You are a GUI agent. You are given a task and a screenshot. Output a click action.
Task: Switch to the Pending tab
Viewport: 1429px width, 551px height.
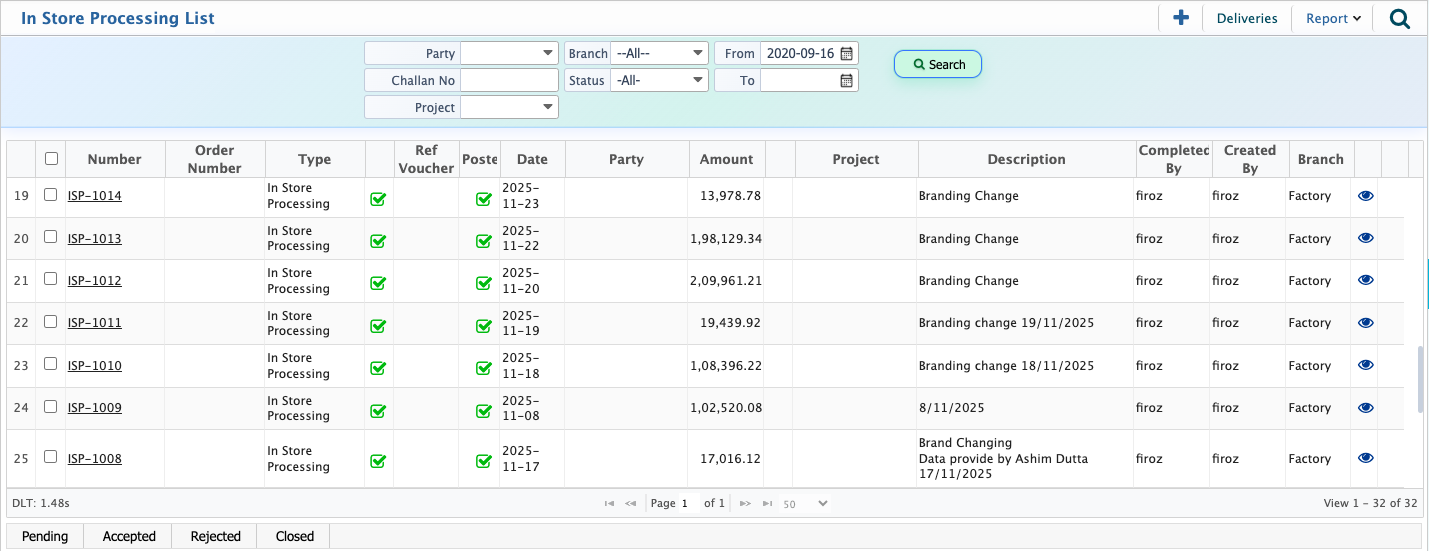[x=45, y=536]
